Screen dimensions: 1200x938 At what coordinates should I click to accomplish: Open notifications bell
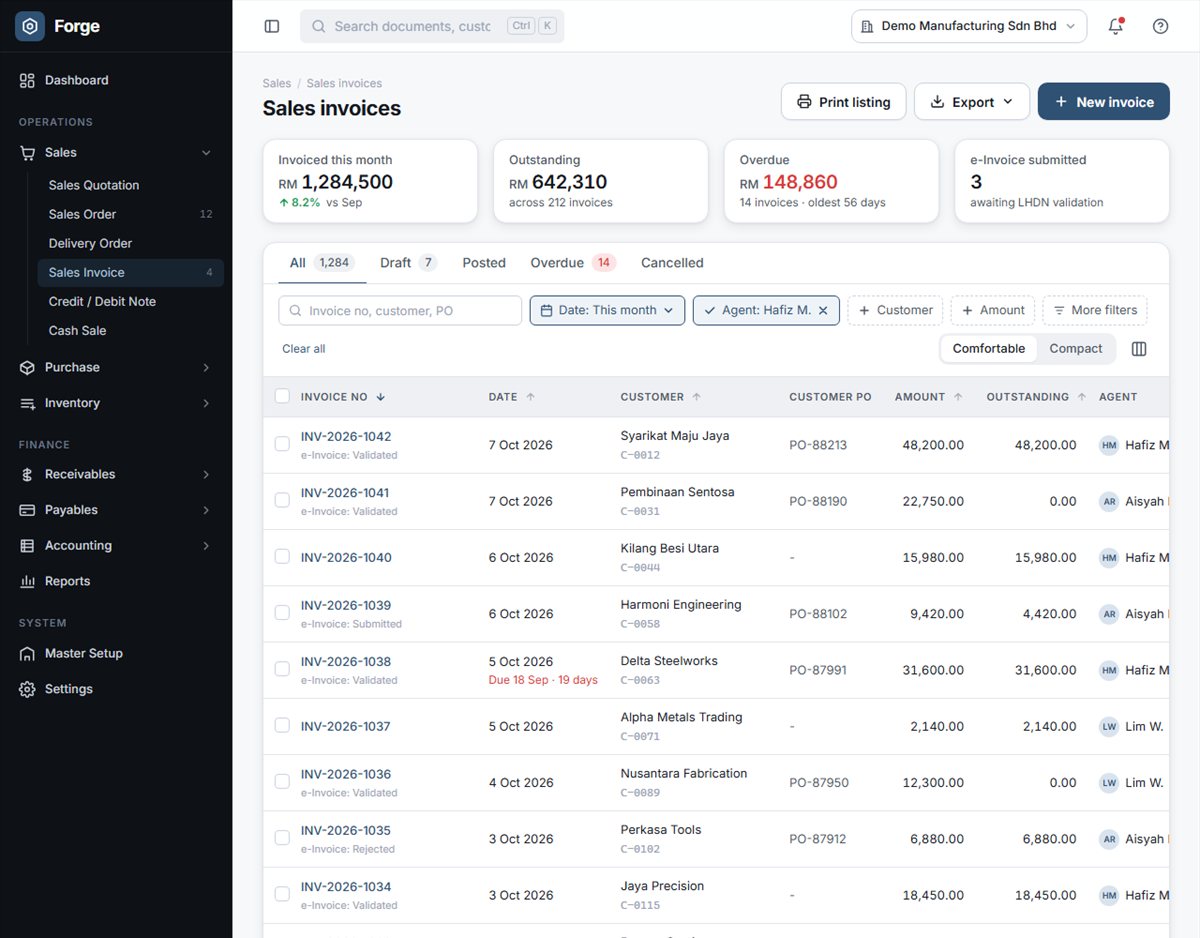(1116, 26)
